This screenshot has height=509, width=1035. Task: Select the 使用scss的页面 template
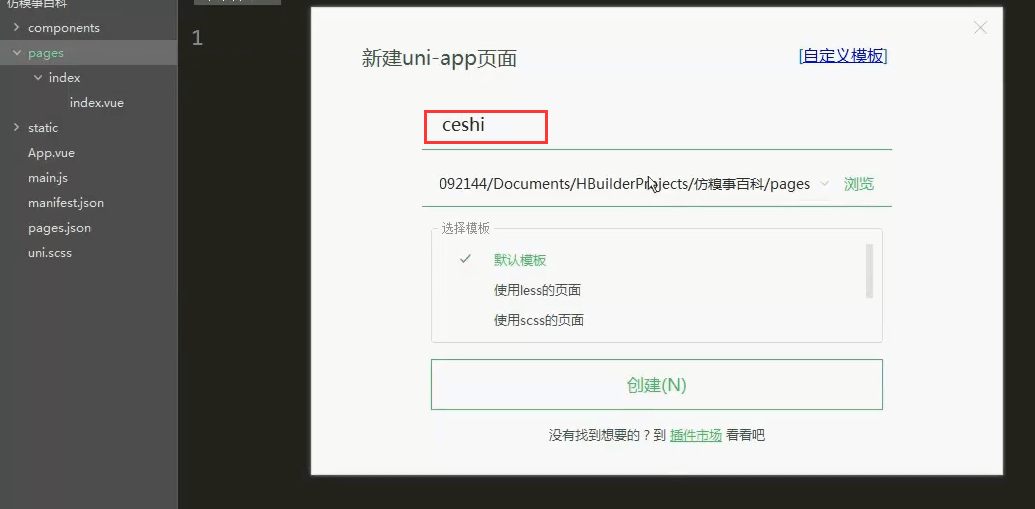point(539,320)
